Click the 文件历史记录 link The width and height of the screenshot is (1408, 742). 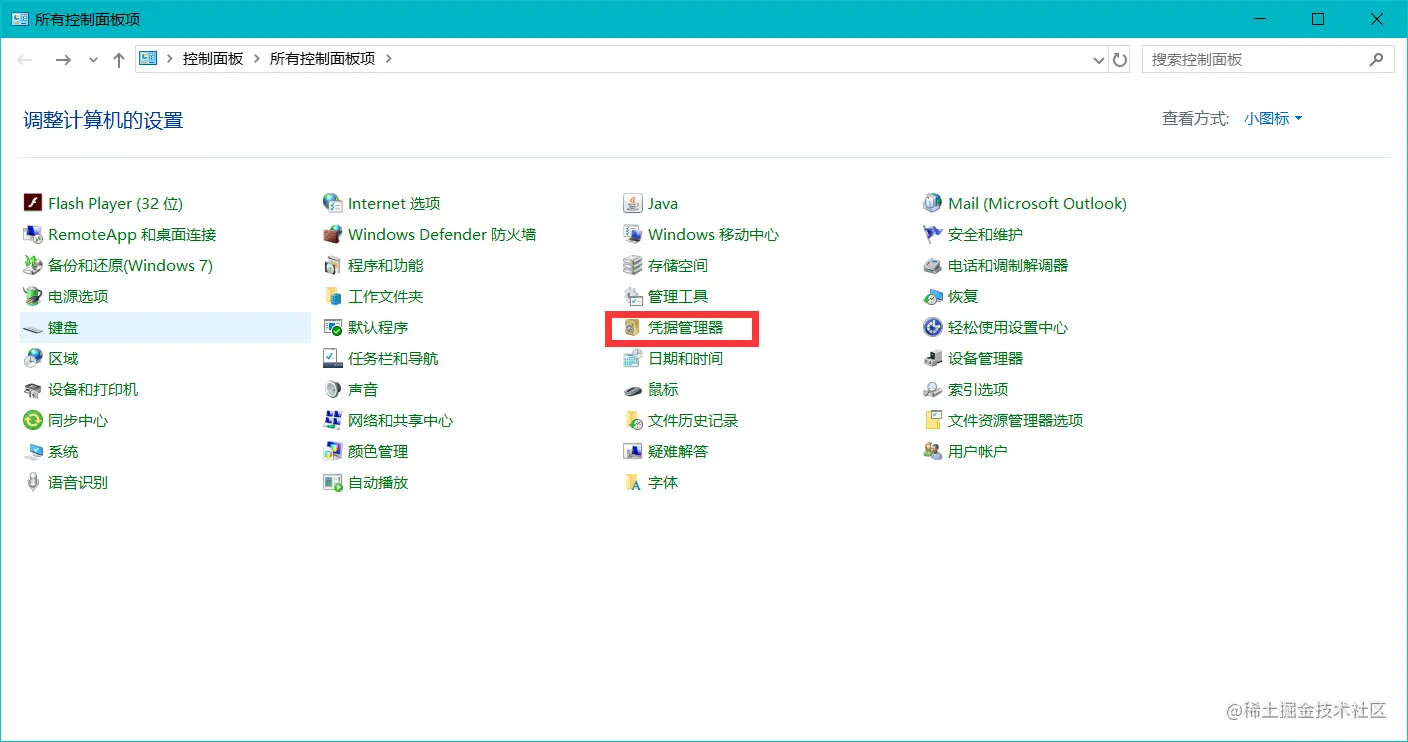point(693,420)
